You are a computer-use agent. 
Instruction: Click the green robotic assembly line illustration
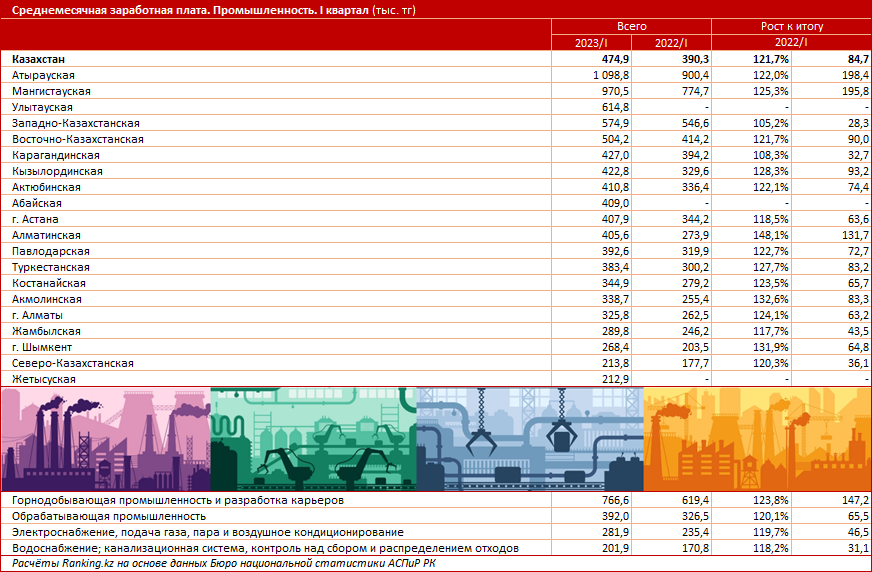[x=314, y=439]
